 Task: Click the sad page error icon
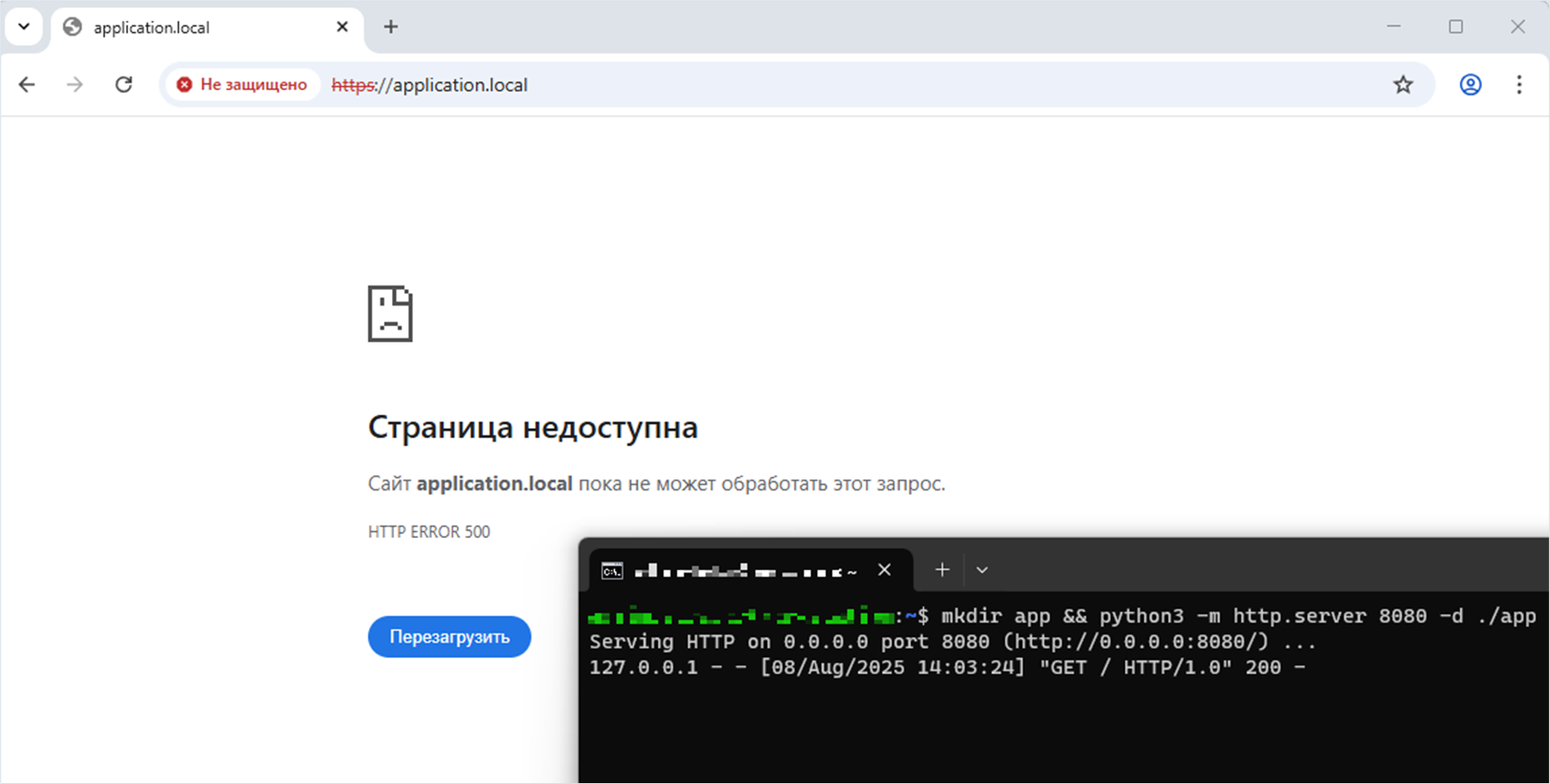pyautogui.click(x=390, y=314)
